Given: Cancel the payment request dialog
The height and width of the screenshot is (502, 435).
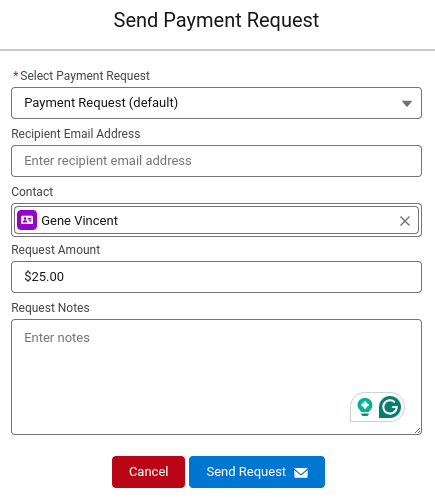Looking at the screenshot, I should (148, 472).
